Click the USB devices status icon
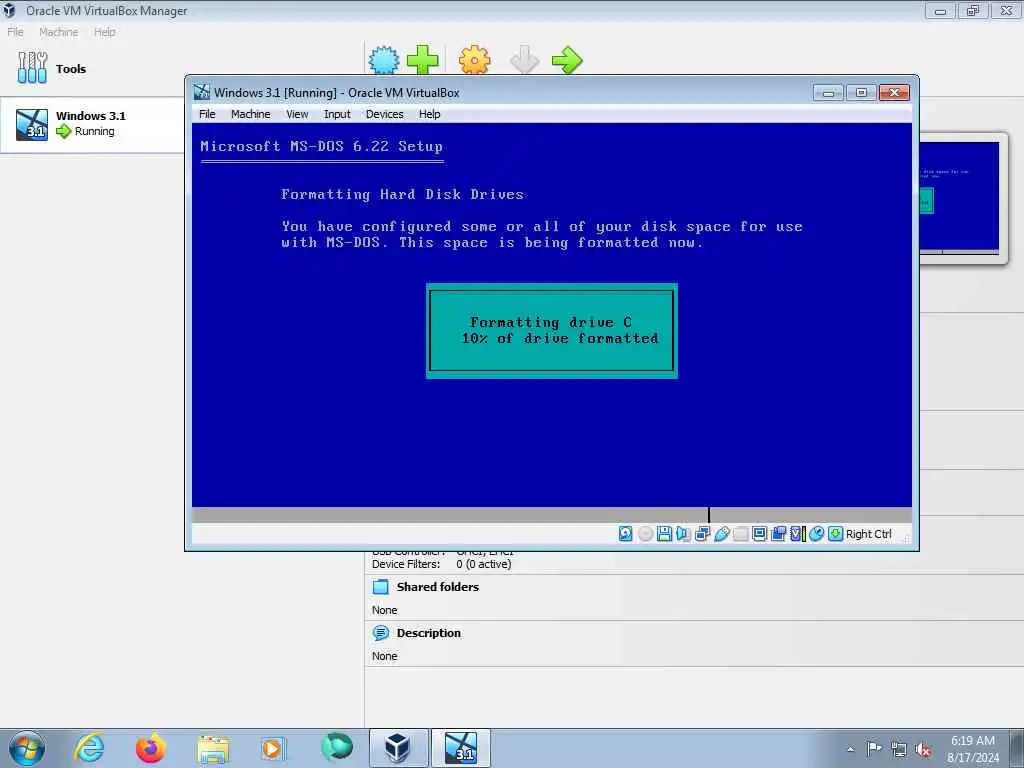Screen dimensions: 1024x768 pyautogui.click(x=722, y=534)
